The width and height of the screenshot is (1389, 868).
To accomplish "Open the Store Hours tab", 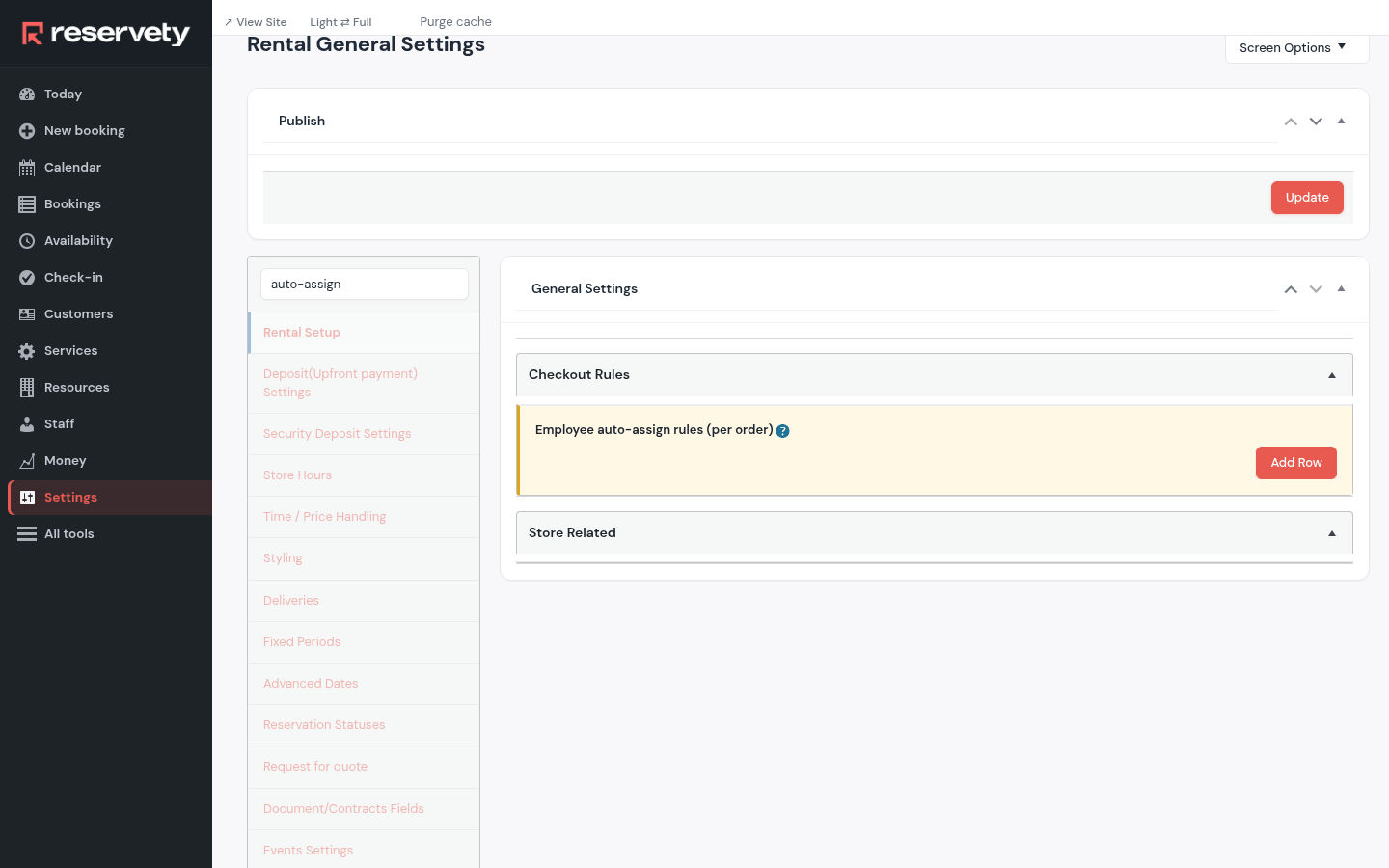I will [364, 475].
